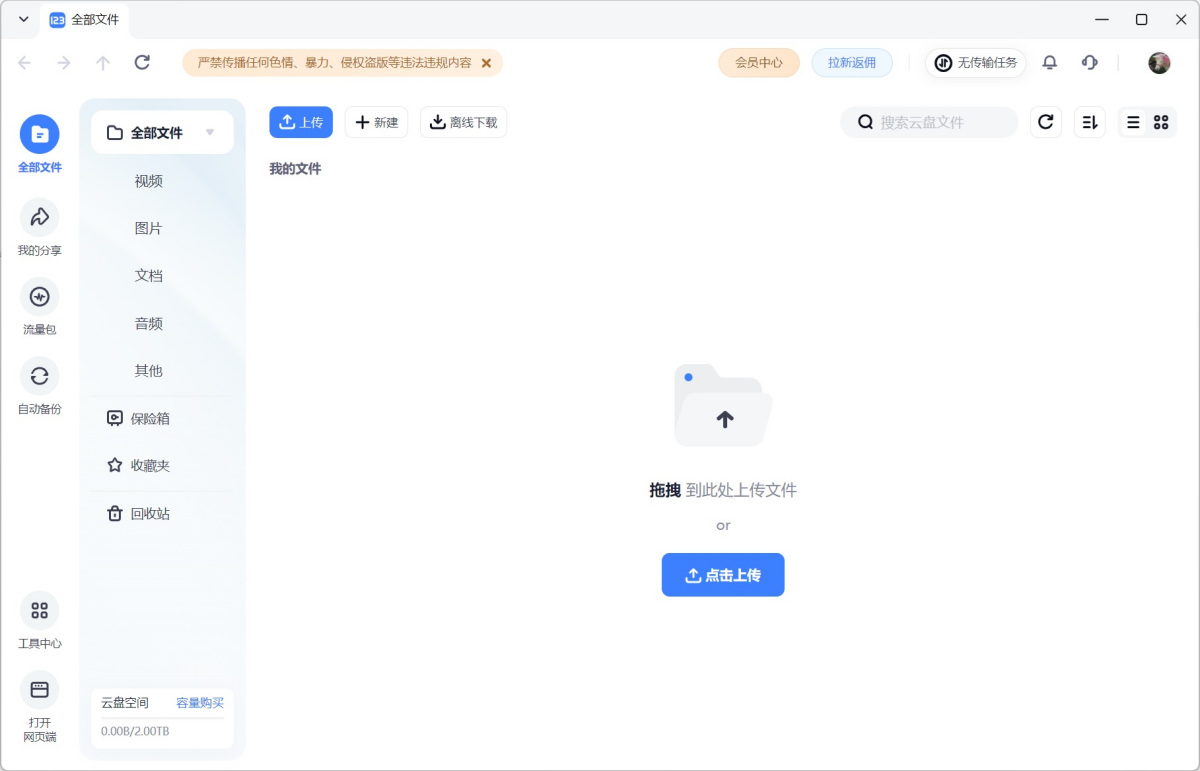Select 视频 category in file panel

click(149, 181)
